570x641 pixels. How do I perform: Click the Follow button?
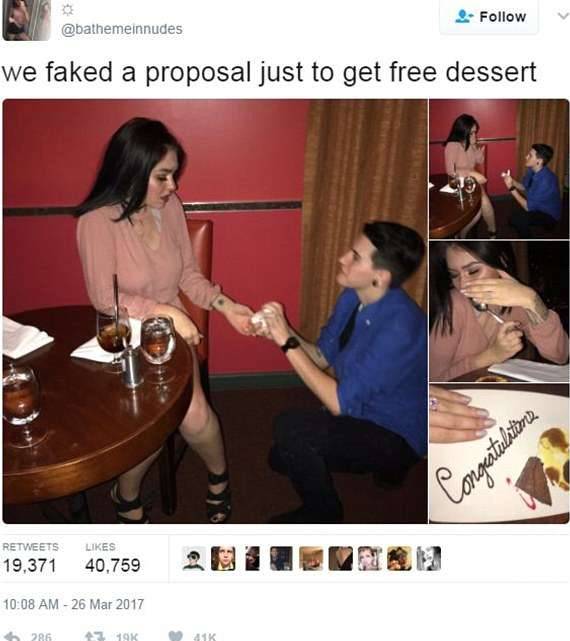[489, 17]
